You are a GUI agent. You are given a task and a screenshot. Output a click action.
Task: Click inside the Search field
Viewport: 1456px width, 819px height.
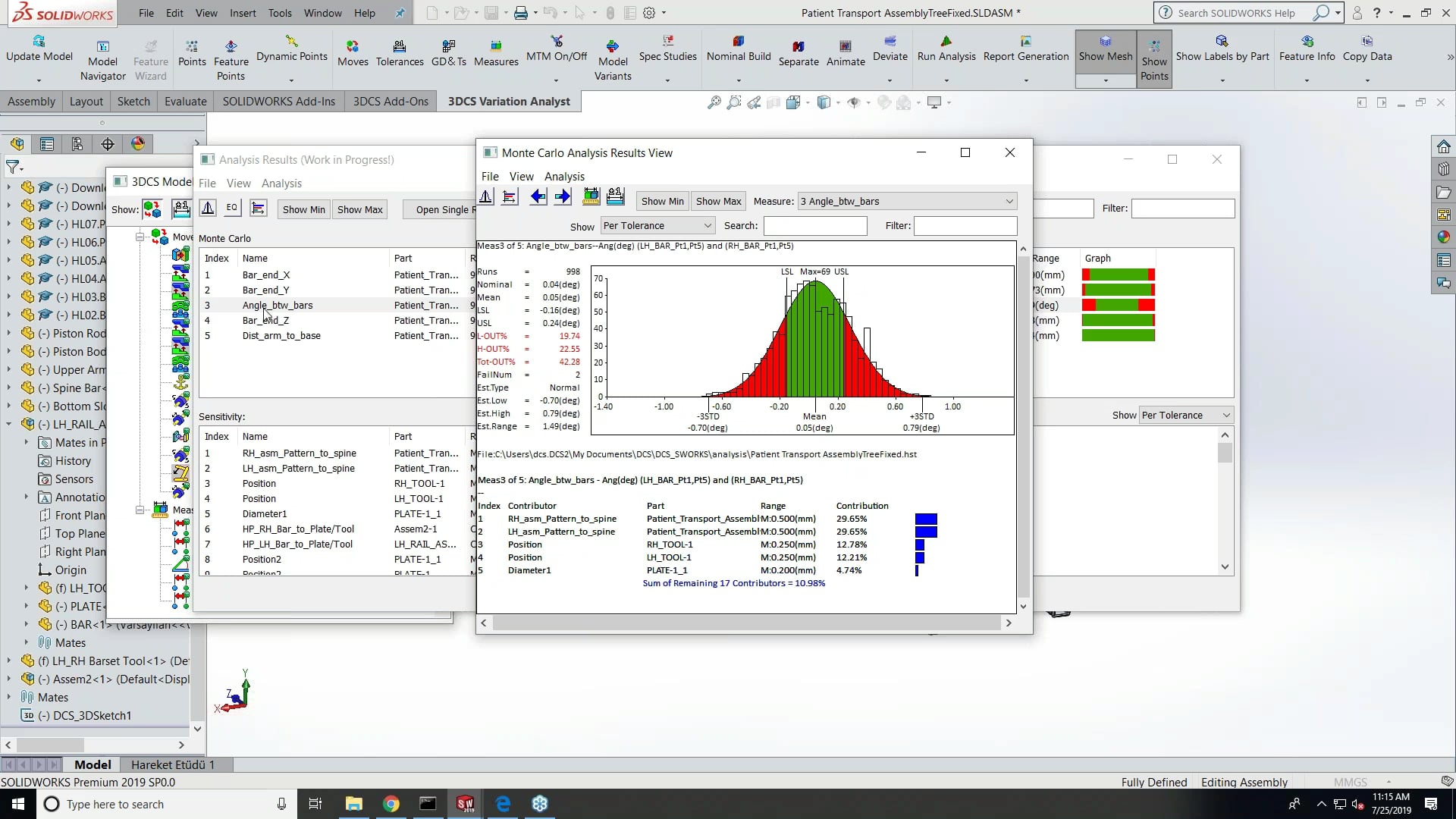coord(815,225)
